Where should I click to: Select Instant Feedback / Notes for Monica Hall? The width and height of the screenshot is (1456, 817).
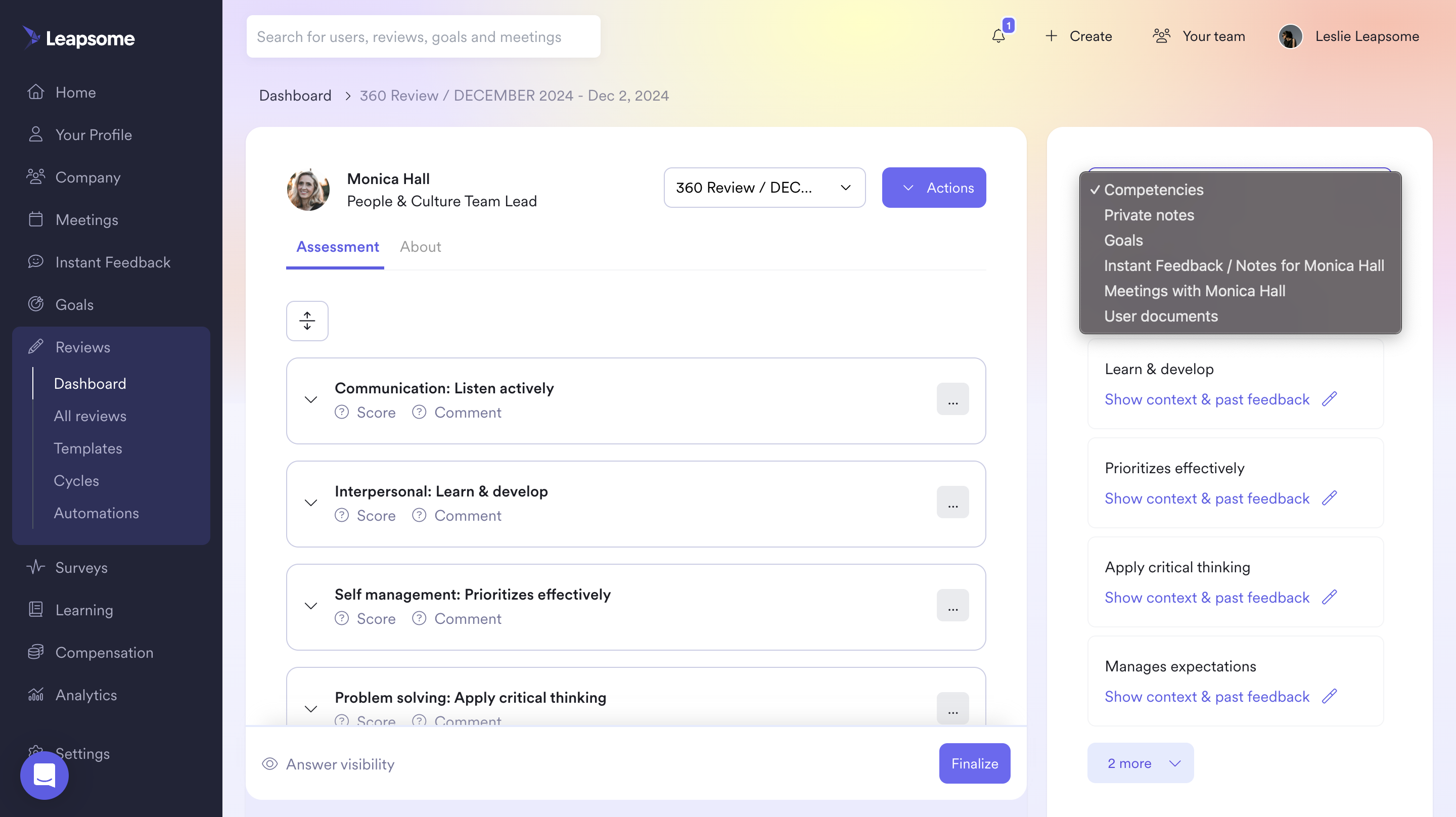pos(1240,266)
